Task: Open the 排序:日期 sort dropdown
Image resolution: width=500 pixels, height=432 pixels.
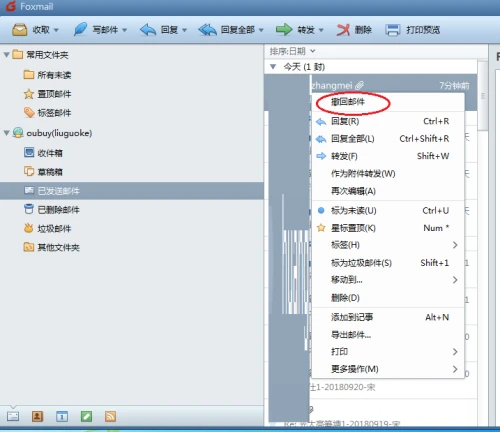Action: point(292,51)
